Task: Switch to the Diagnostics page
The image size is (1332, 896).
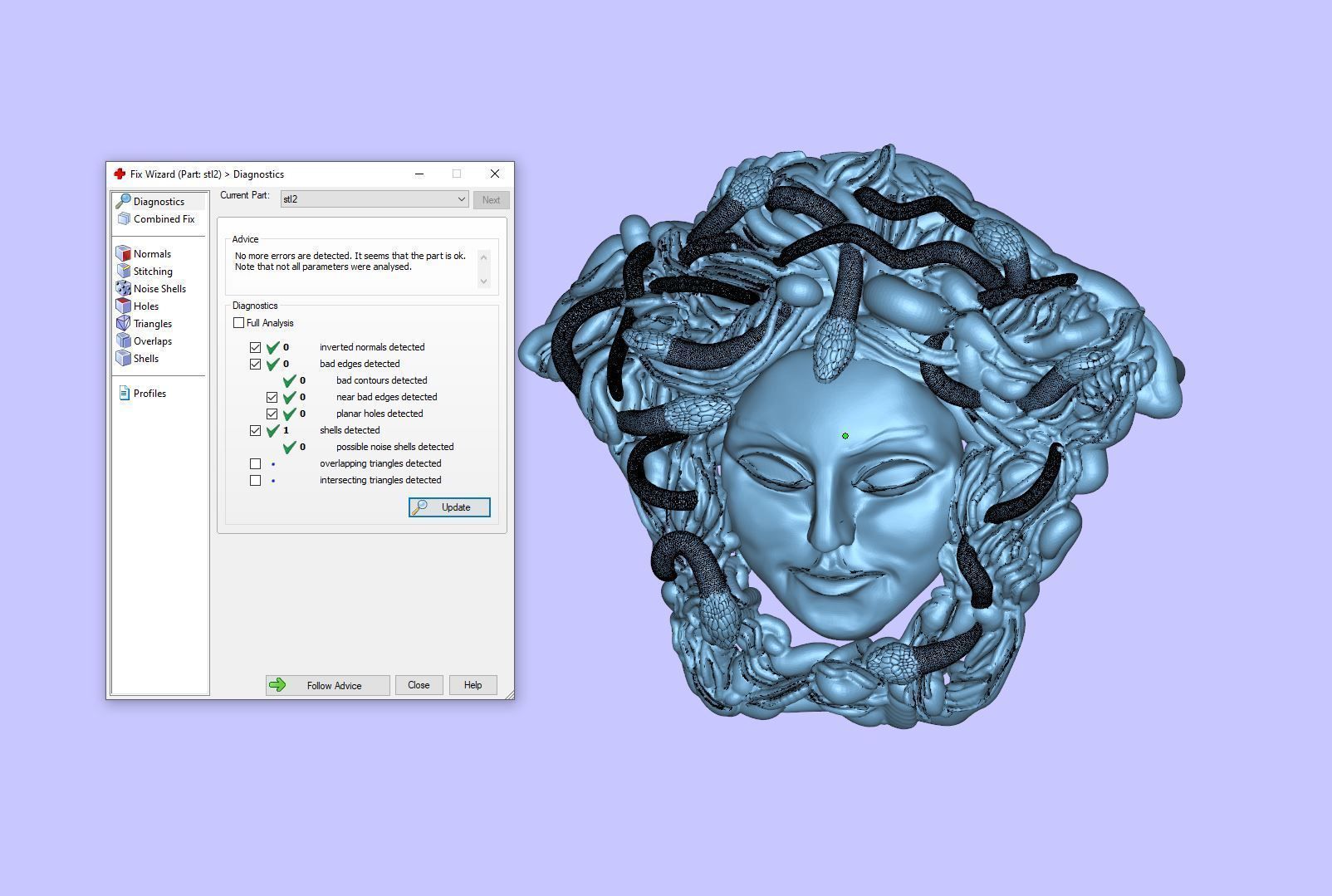Action: click(159, 202)
